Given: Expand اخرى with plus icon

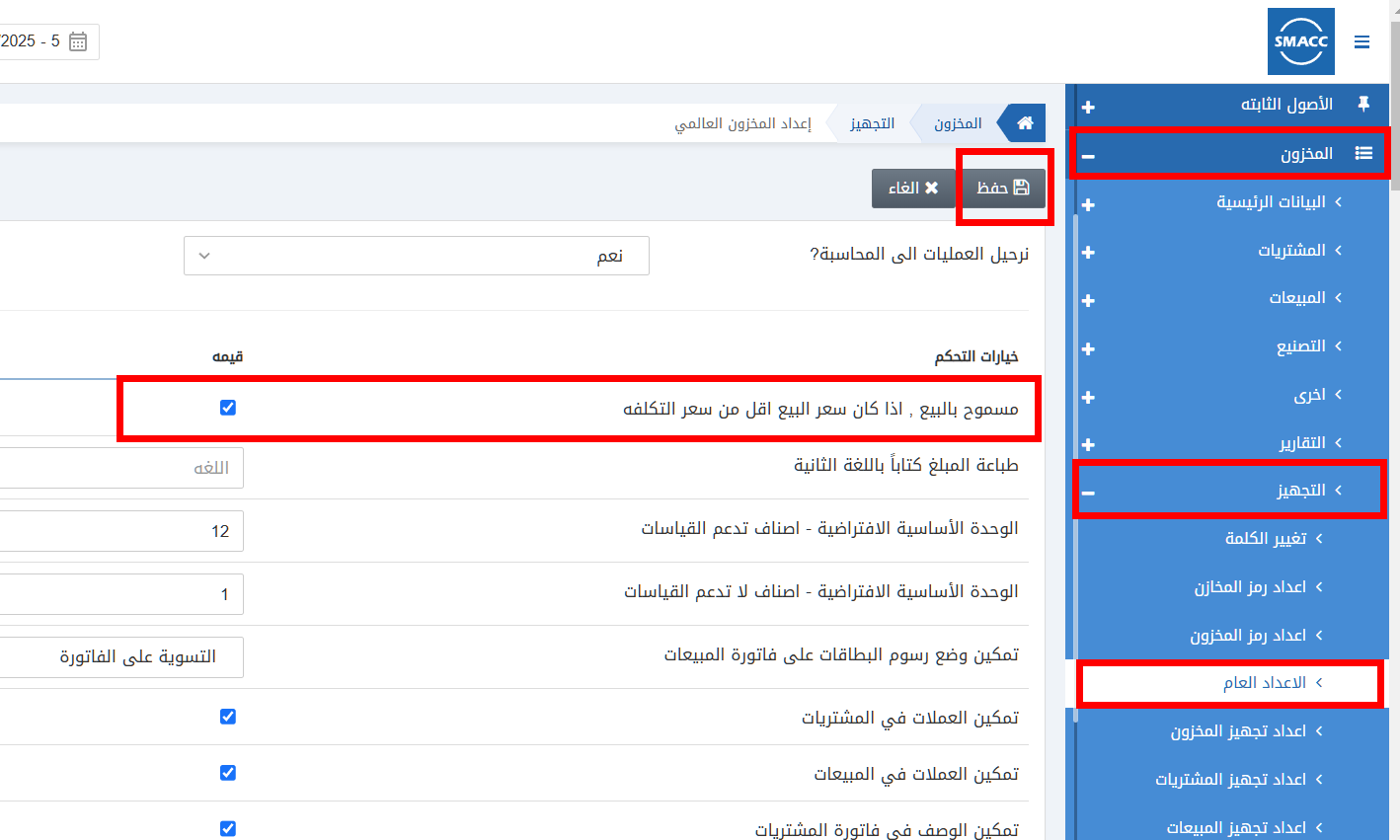Looking at the screenshot, I should [1088, 397].
